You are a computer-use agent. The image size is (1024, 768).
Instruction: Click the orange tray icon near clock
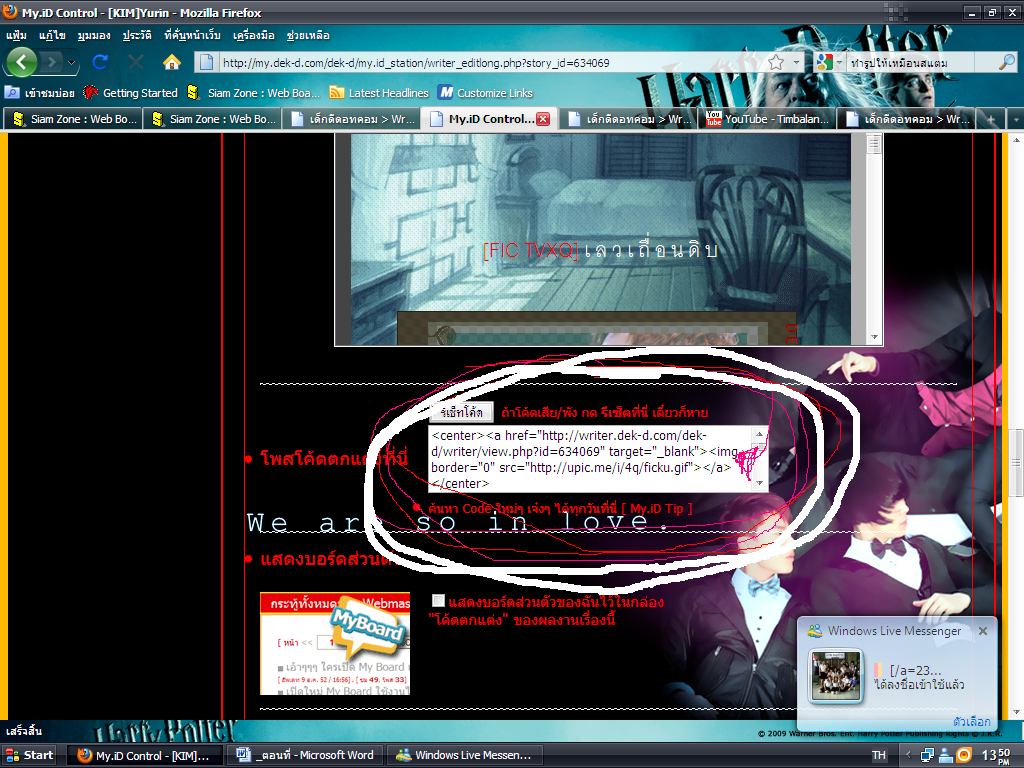click(963, 756)
